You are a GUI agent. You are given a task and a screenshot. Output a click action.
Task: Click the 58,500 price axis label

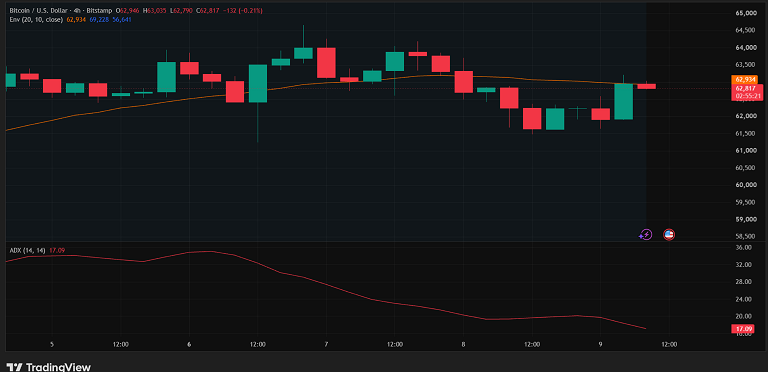click(x=745, y=236)
